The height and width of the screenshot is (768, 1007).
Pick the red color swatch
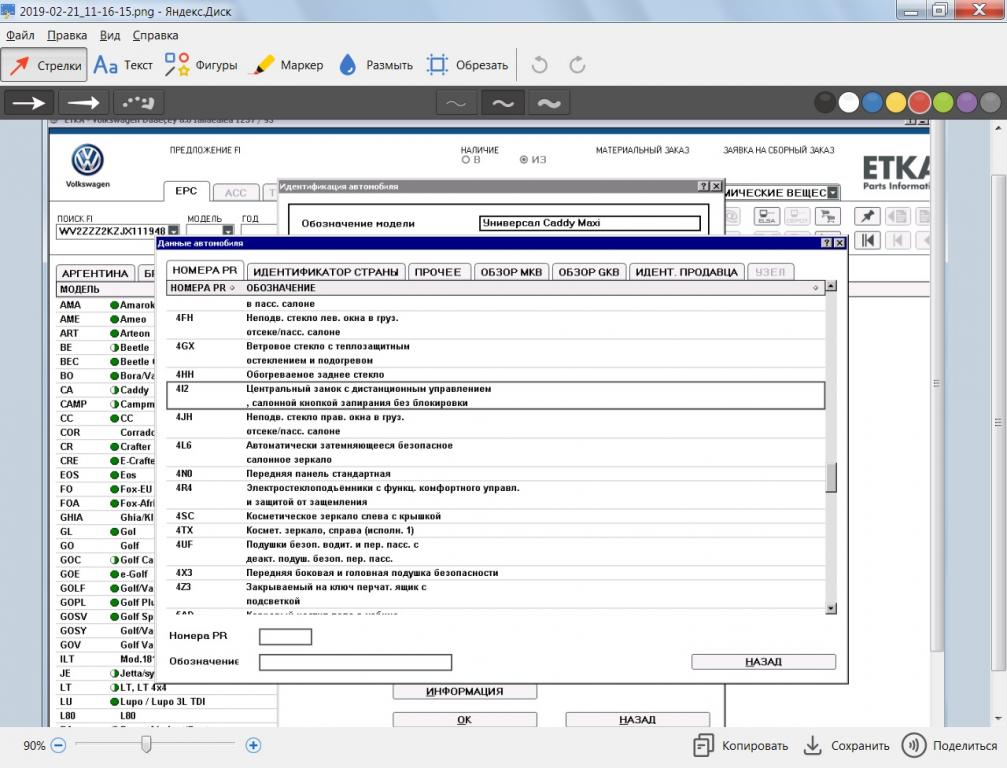coord(920,103)
